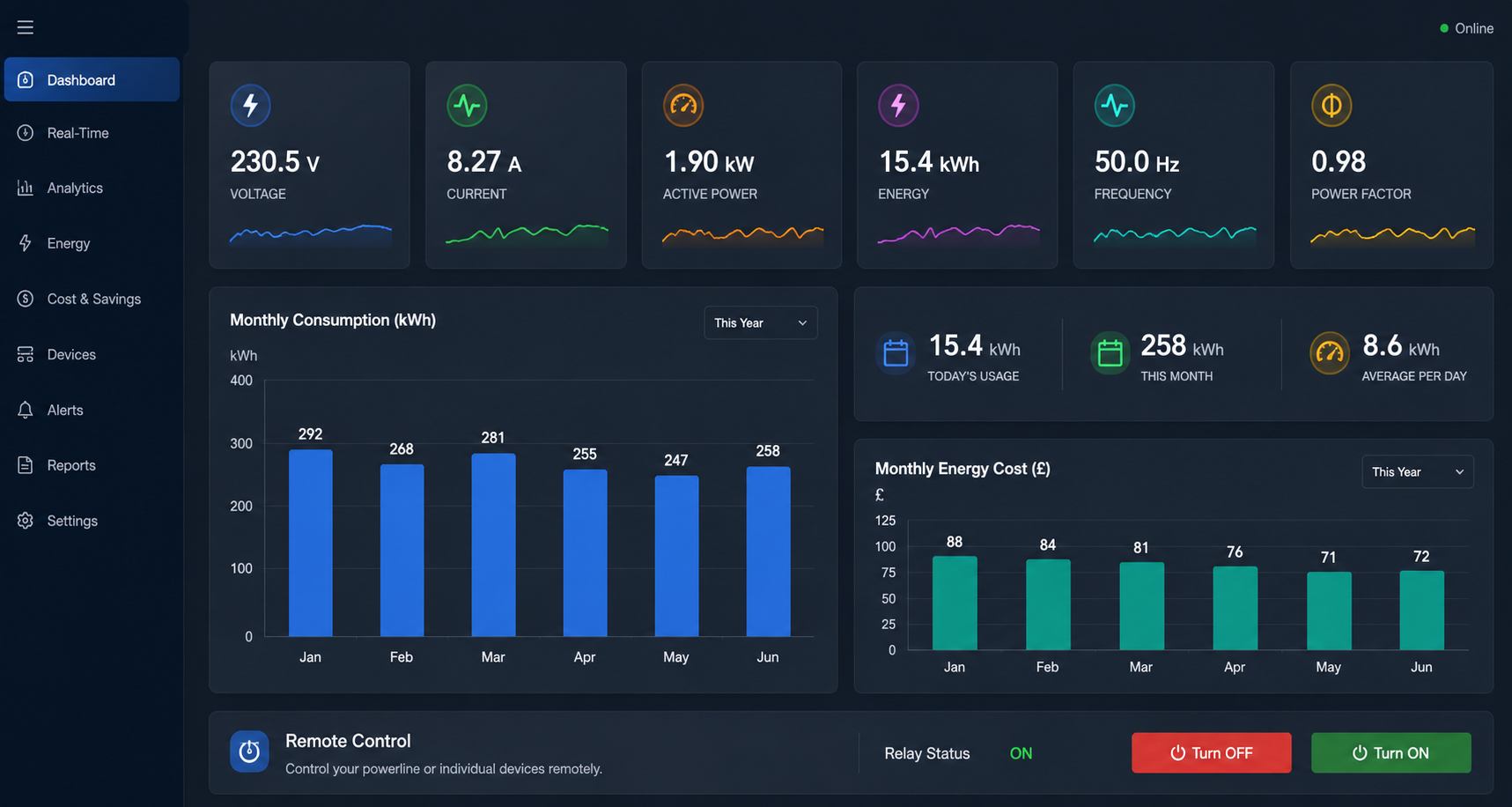Click the voltage lightning bolt icon
The height and width of the screenshot is (807, 1512).
click(250, 106)
